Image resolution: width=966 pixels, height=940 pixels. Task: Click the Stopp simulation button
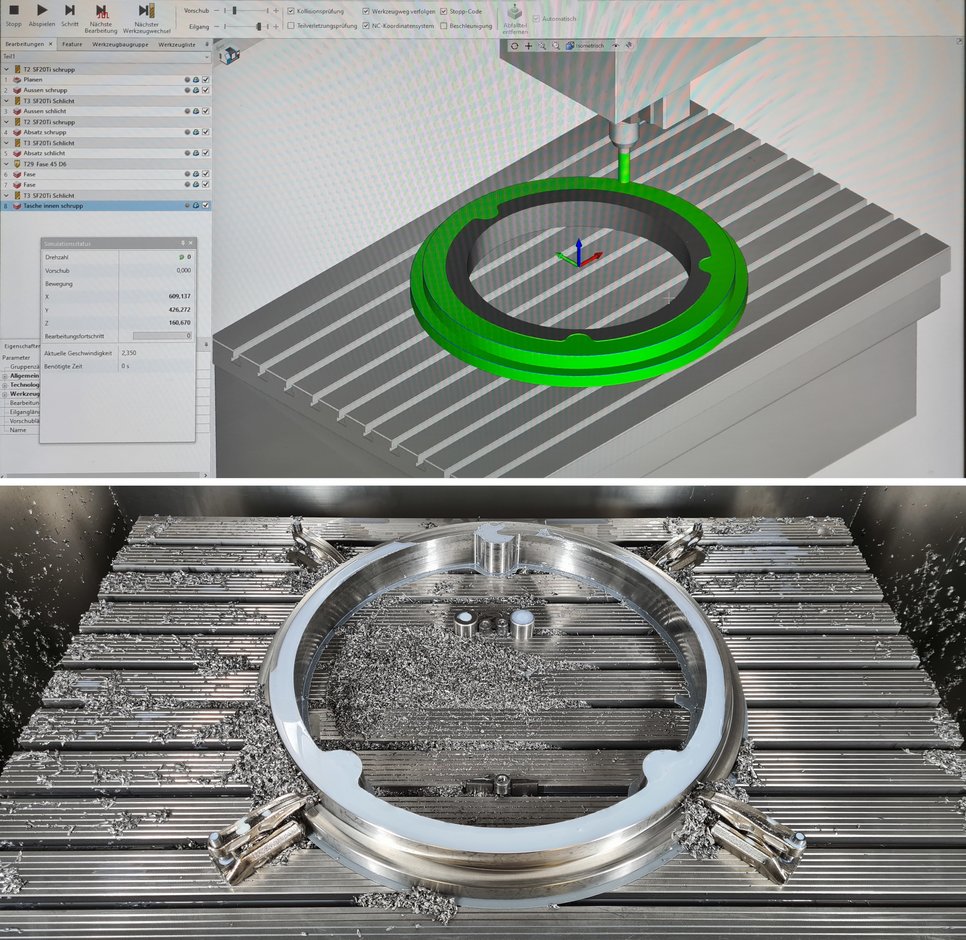[14, 11]
